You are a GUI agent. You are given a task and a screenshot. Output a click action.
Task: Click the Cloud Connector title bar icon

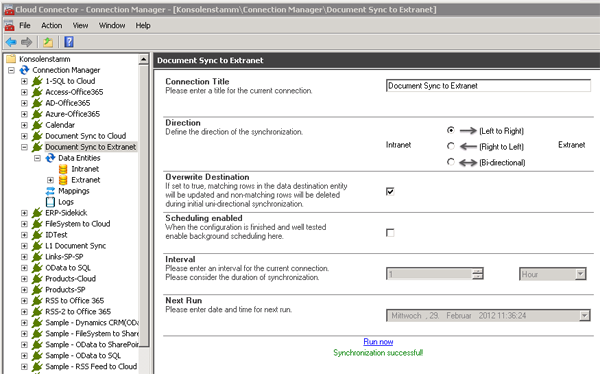(8, 10)
